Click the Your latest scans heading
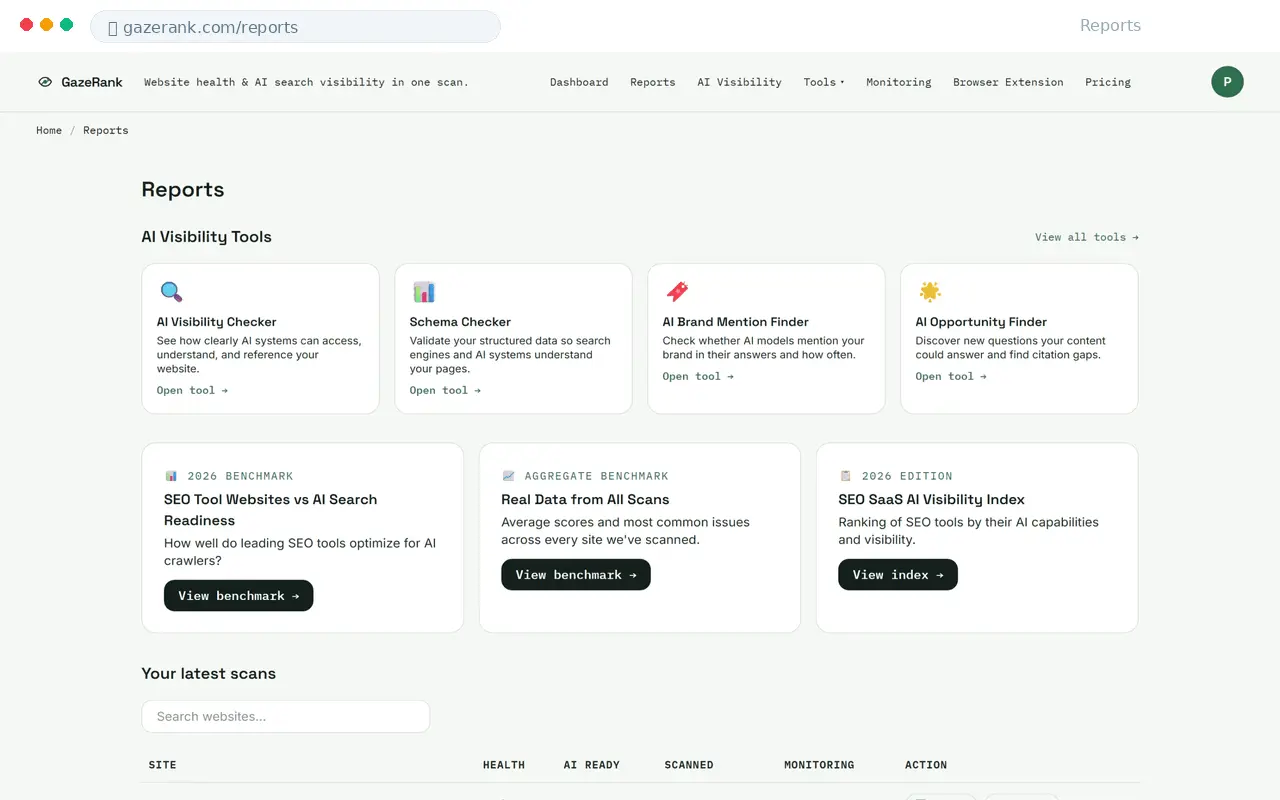This screenshot has width=1280, height=800. coord(209,673)
